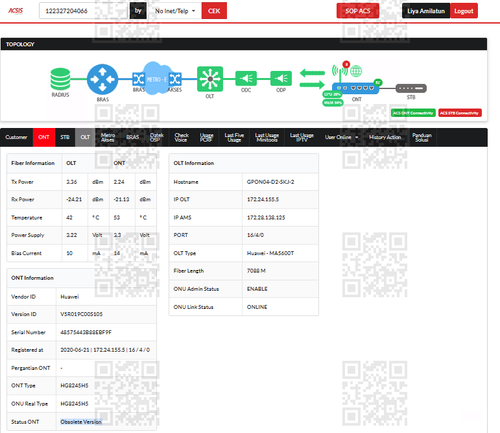The image size is (500, 433).
Task: Open the Metro Akses tab
Action: [108, 137]
